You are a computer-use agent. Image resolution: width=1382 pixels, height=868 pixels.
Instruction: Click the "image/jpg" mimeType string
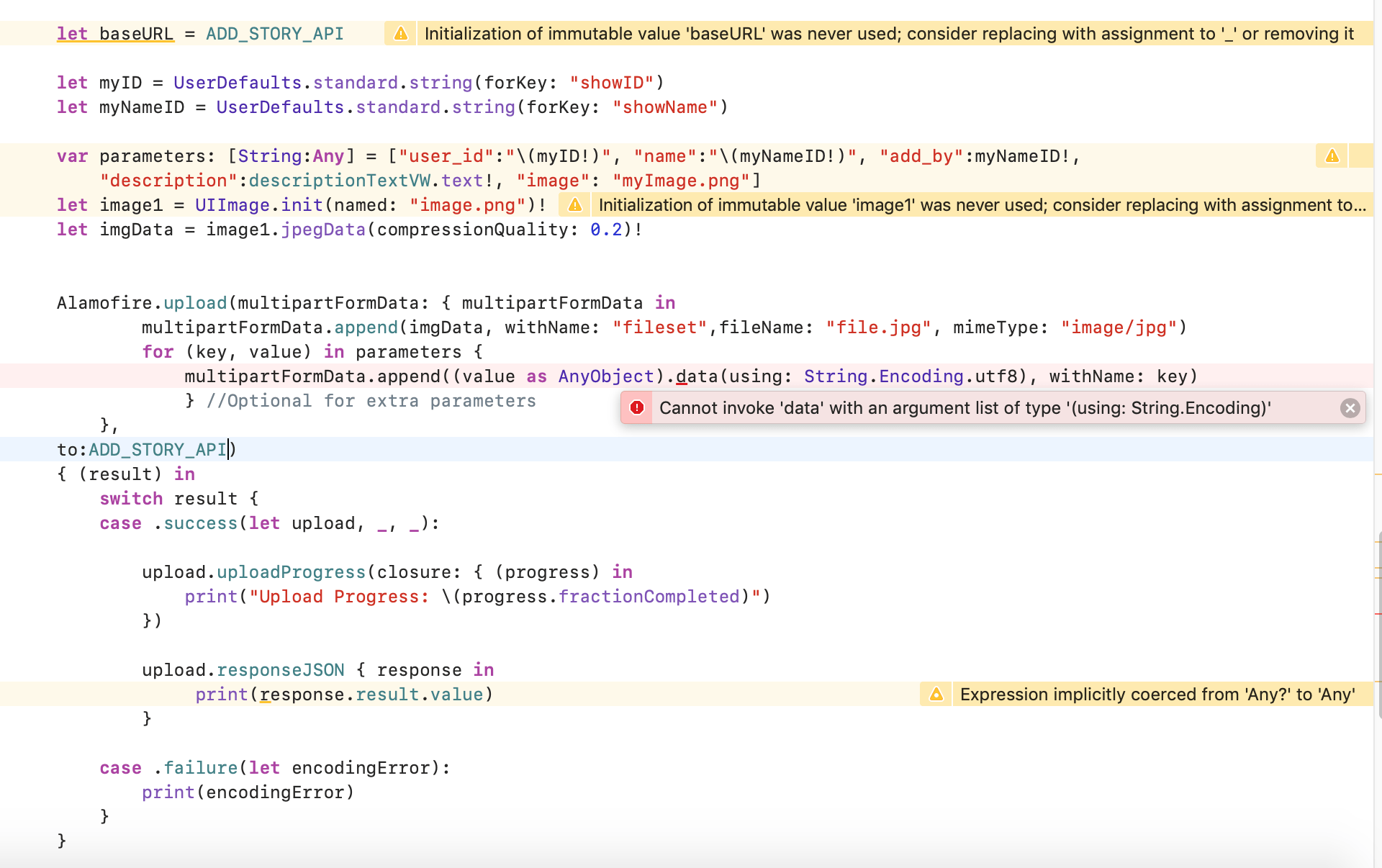click(x=1119, y=327)
